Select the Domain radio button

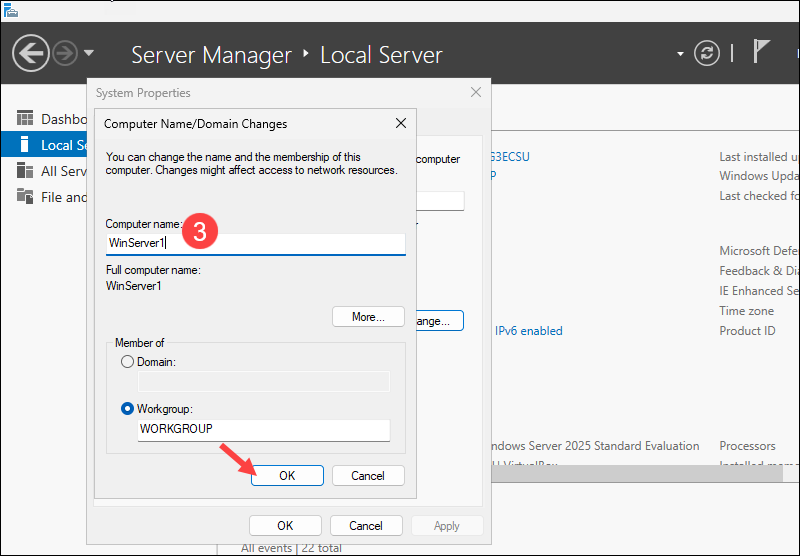coord(127,361)
